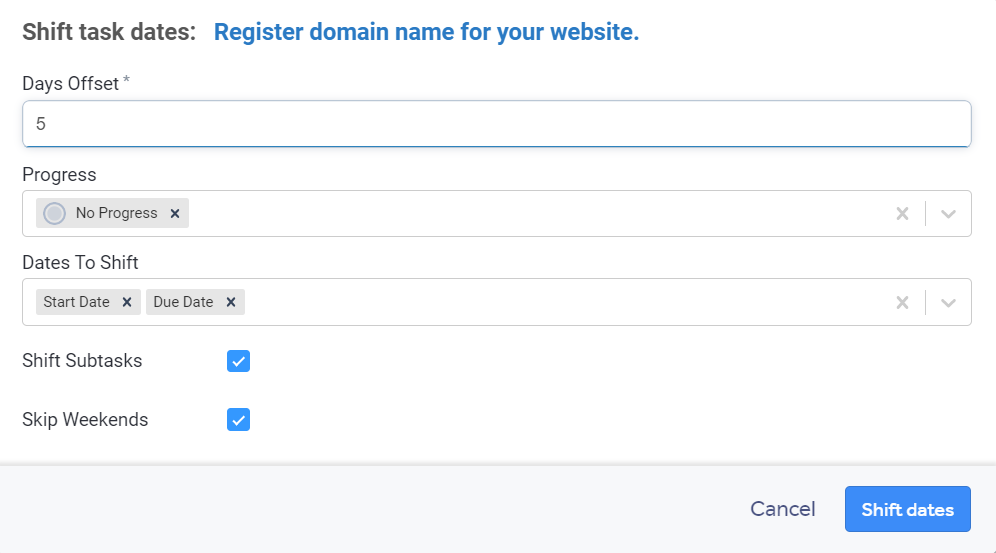Screen dimensions: 996x553
Task: Click the Skip Weekends label
Action: tap(85, 420)
